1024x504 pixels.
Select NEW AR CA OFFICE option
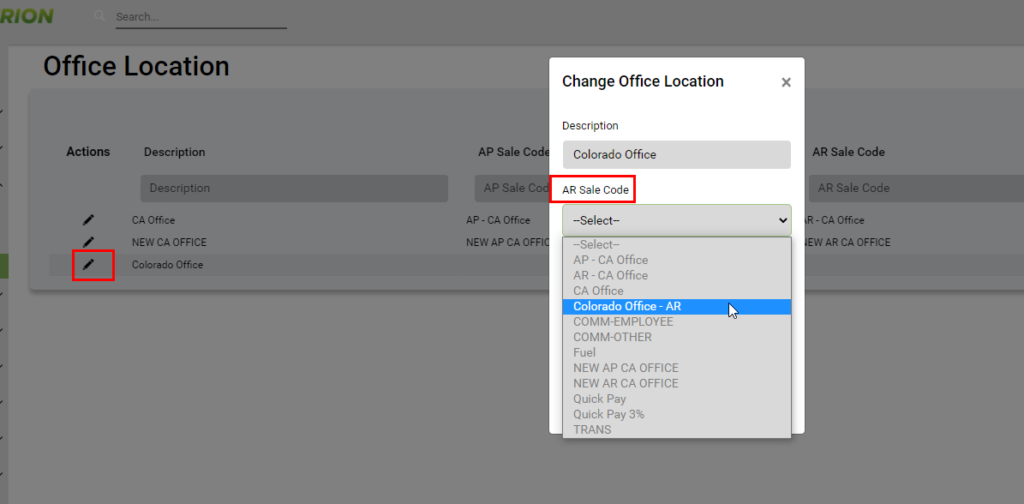click(677, 383)
